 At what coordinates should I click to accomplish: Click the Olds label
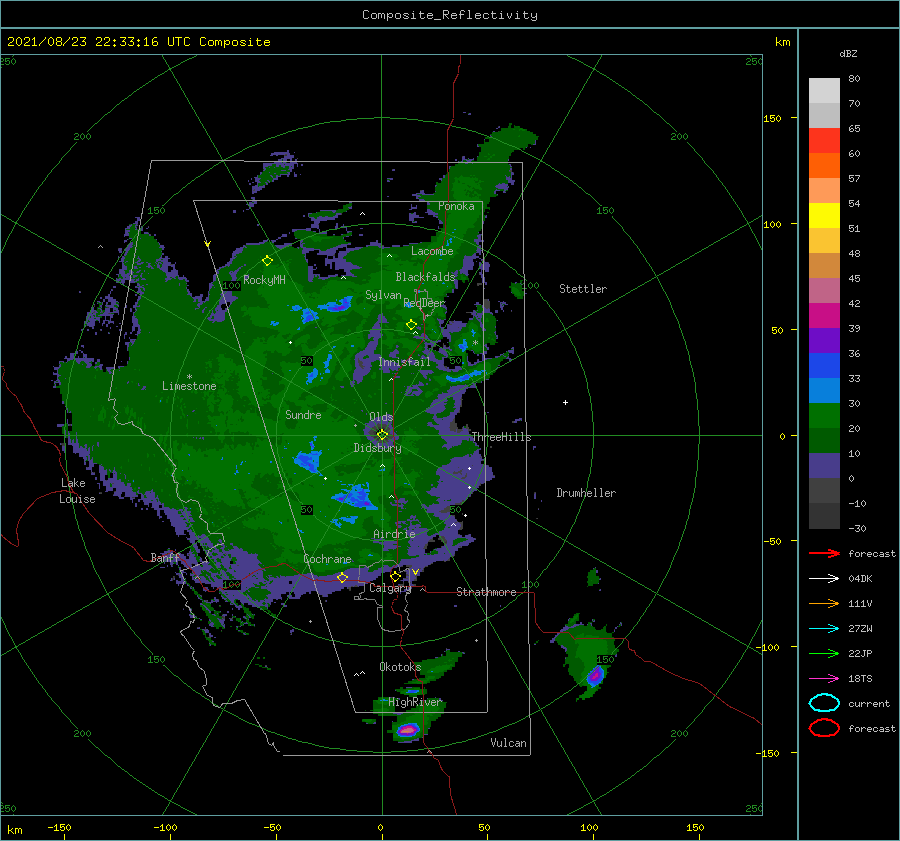381,417
